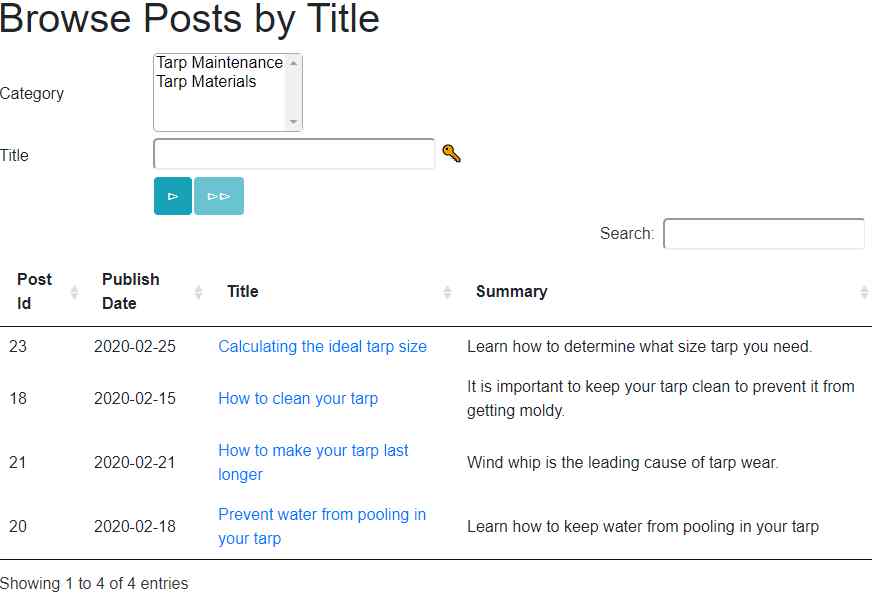Viewport: 872px width, 595px height.
Task: Select Tarp Materials category option
Action: (x=206, y=82)
